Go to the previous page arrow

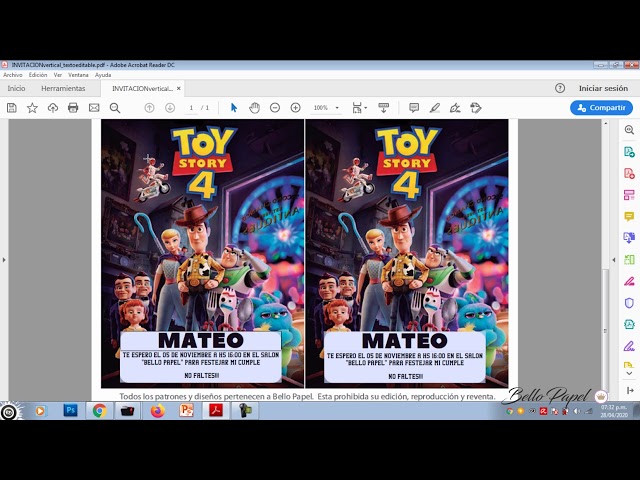point(149,108)
